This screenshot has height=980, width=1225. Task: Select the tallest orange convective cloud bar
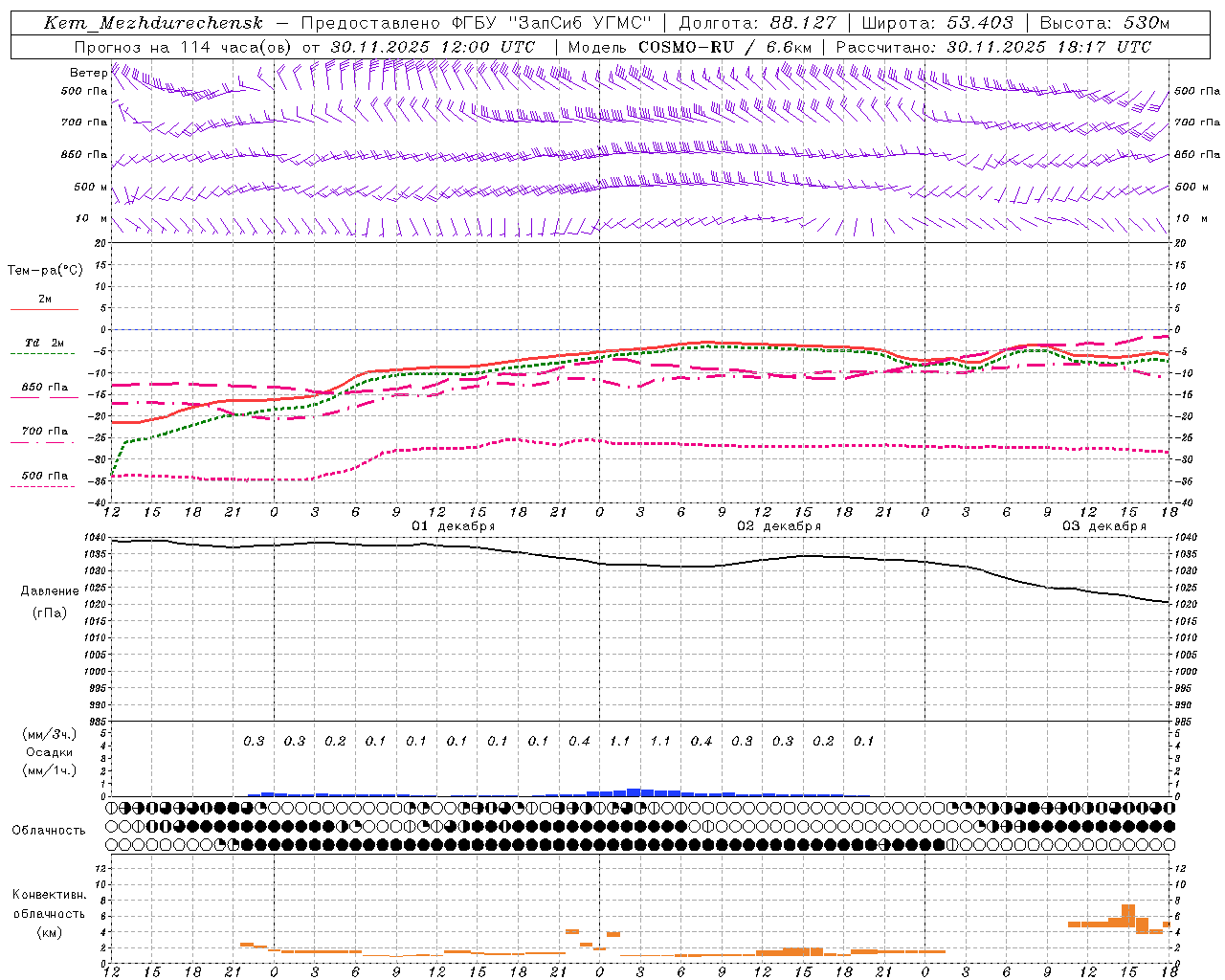(x=1128, y=916)
